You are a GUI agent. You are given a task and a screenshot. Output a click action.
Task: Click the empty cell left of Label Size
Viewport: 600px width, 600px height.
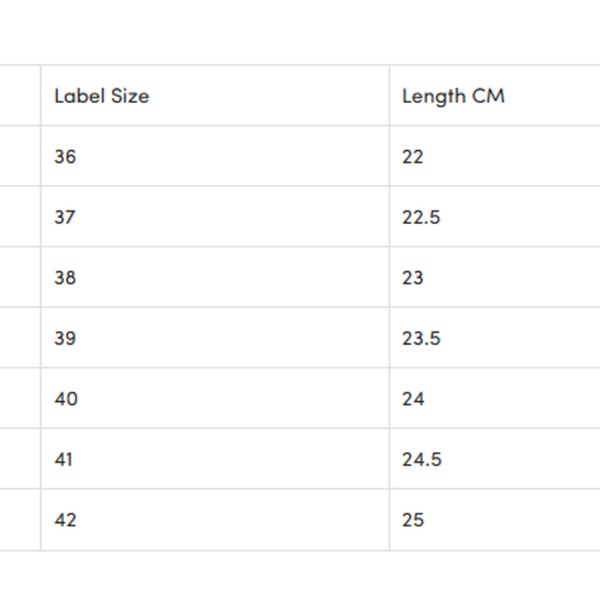19,96
